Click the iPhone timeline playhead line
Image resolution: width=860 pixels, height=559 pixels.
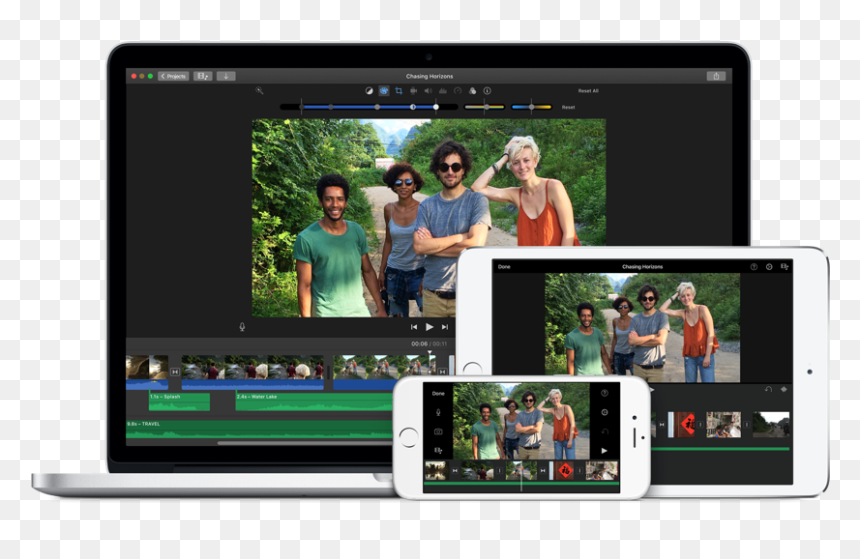coord(522,475)
